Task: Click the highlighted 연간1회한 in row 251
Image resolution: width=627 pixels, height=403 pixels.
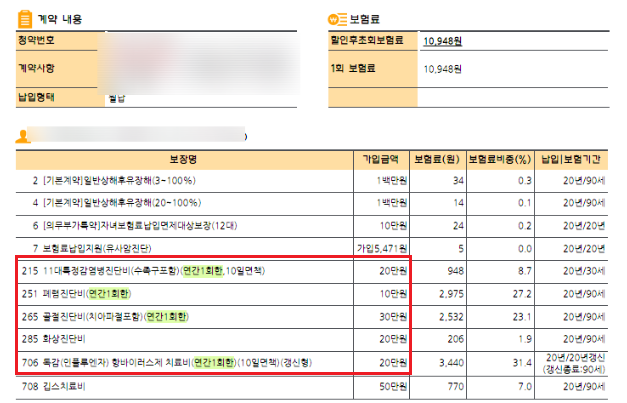Action: pos(108,294)
